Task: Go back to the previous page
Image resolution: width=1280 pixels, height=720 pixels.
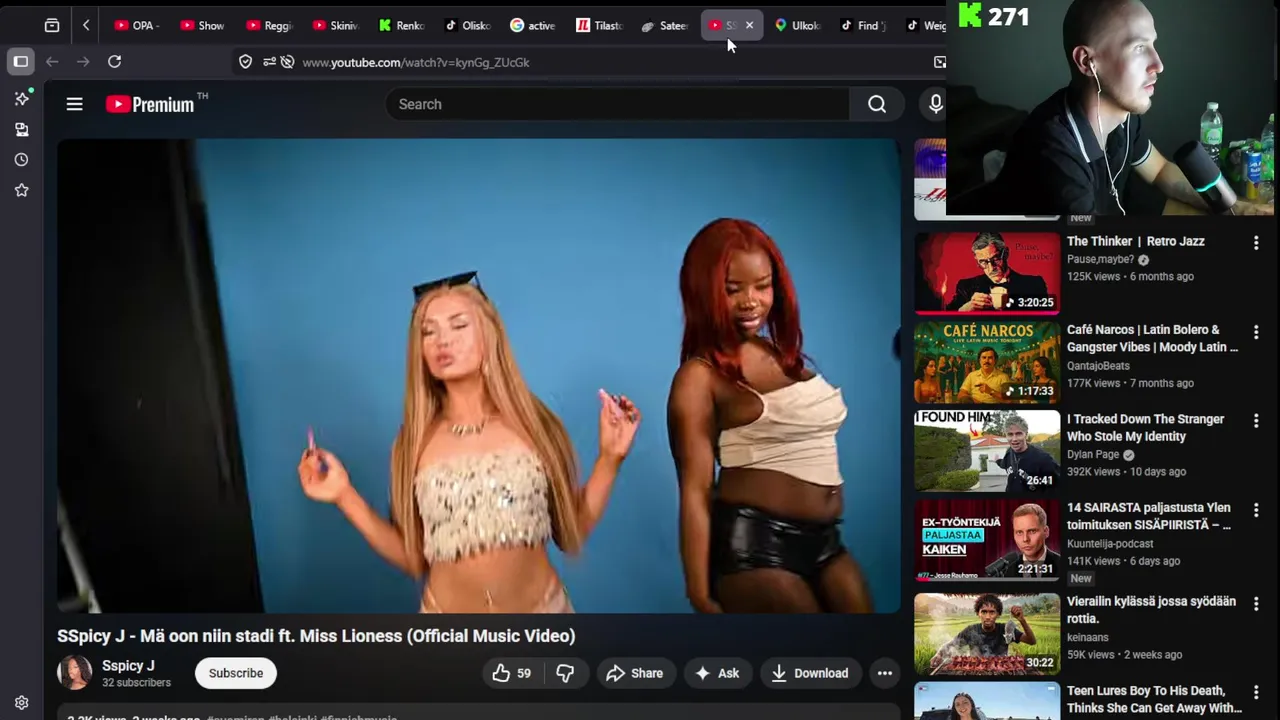Action: click(52, 62)
